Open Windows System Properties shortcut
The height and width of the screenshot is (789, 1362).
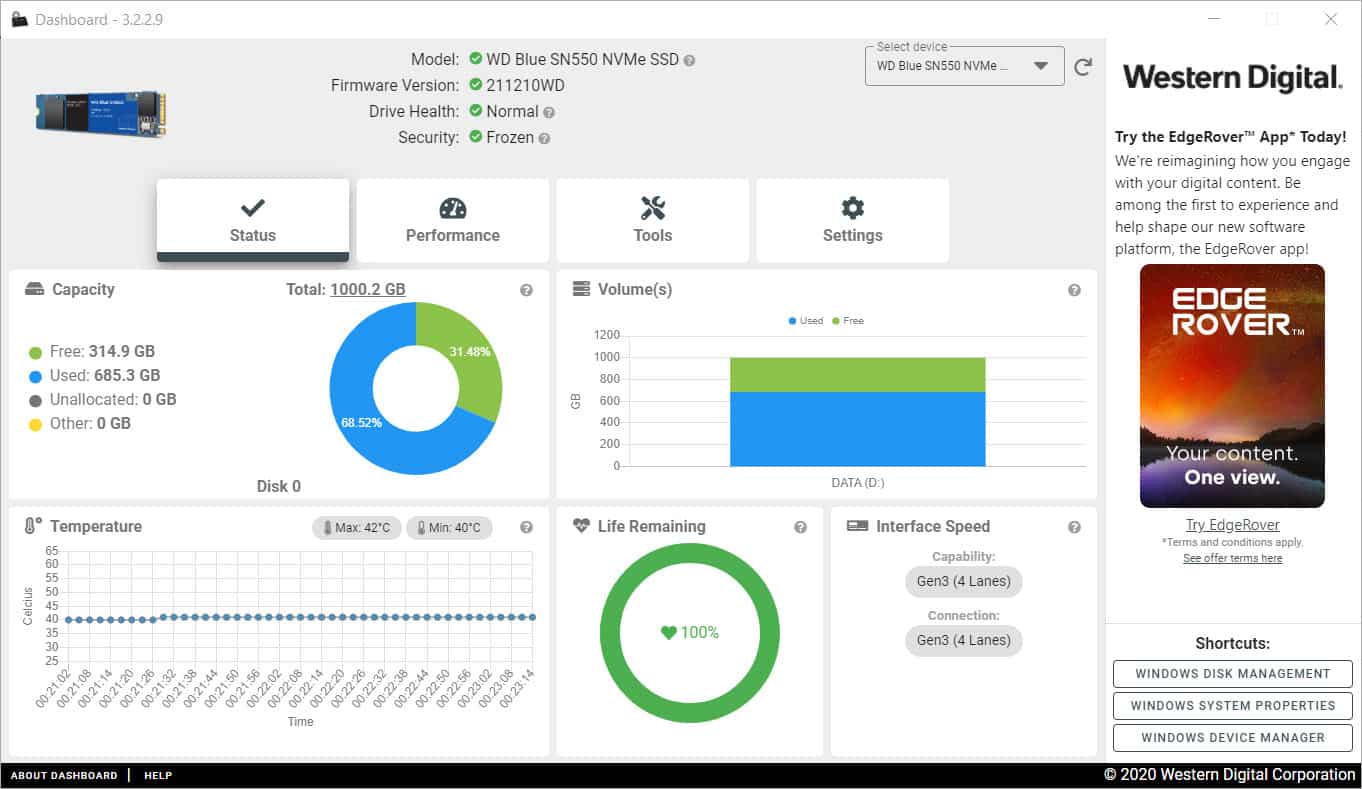pos(1233,706)
